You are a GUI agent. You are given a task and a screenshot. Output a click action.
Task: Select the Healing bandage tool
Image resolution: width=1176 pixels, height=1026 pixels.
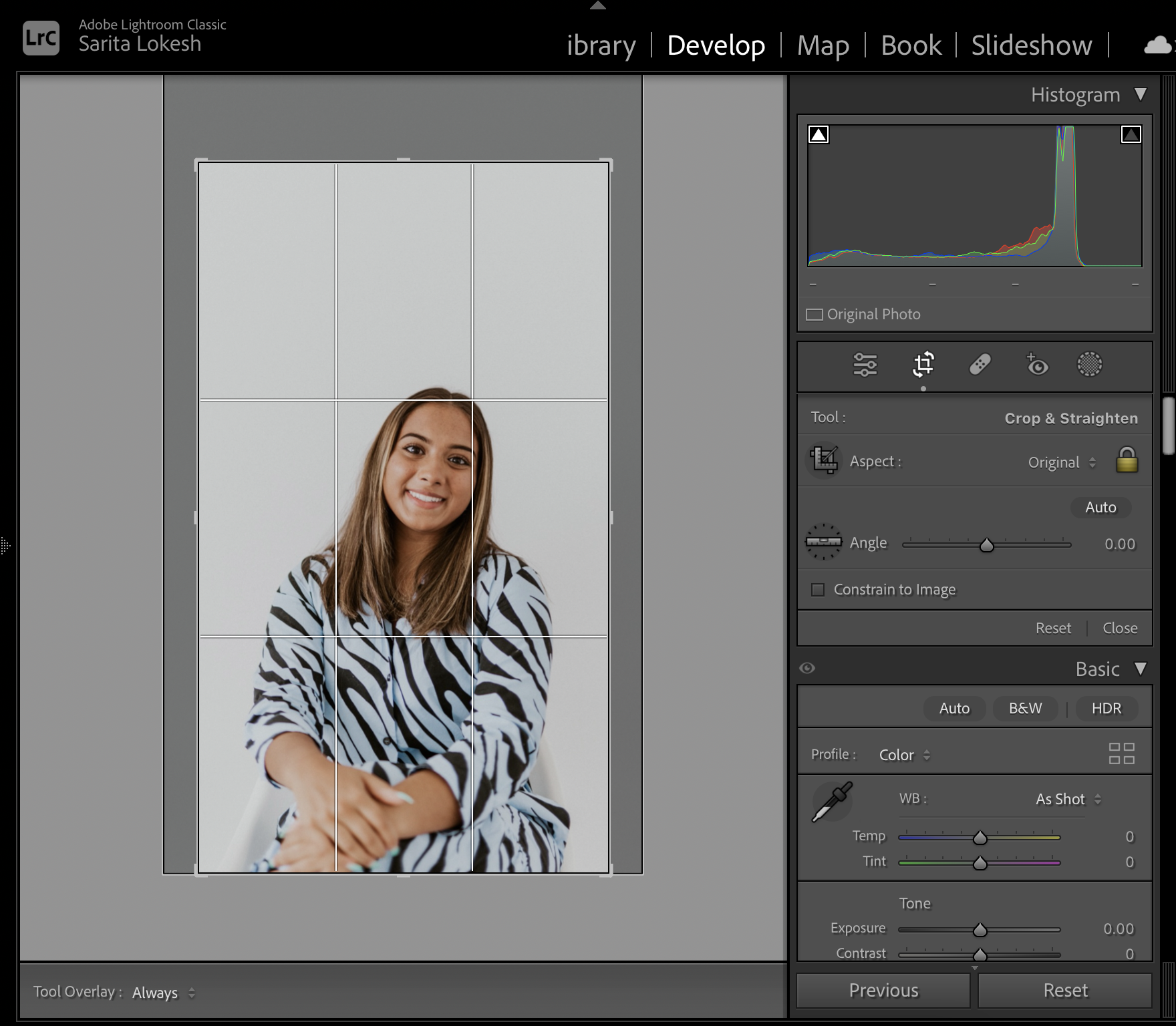click(x=980, y=365)
